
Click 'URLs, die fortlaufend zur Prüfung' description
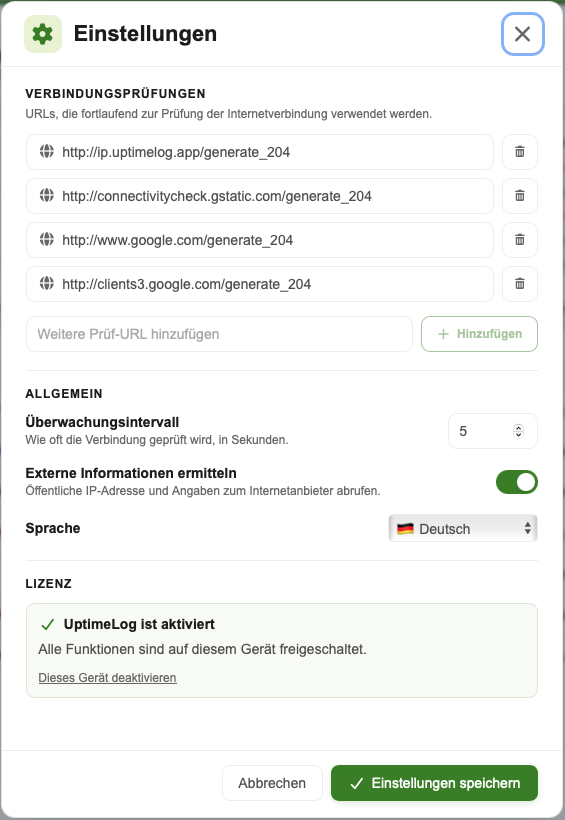coord(229,114)
